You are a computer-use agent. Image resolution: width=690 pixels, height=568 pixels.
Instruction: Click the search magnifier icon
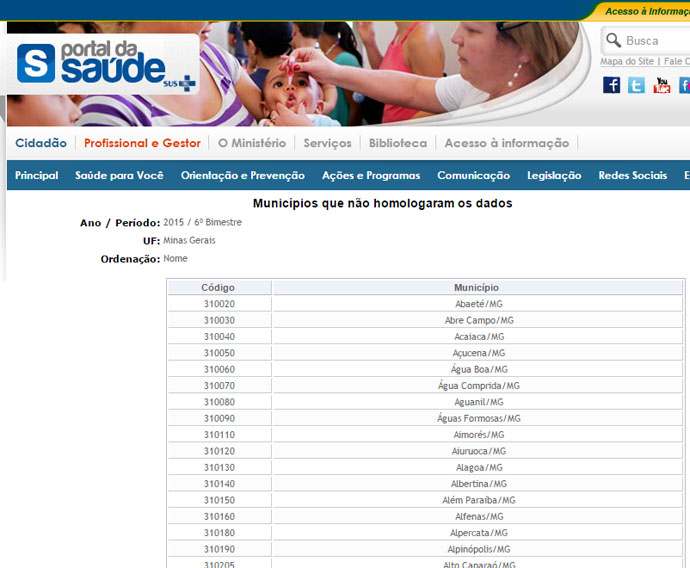coord(613,41)
